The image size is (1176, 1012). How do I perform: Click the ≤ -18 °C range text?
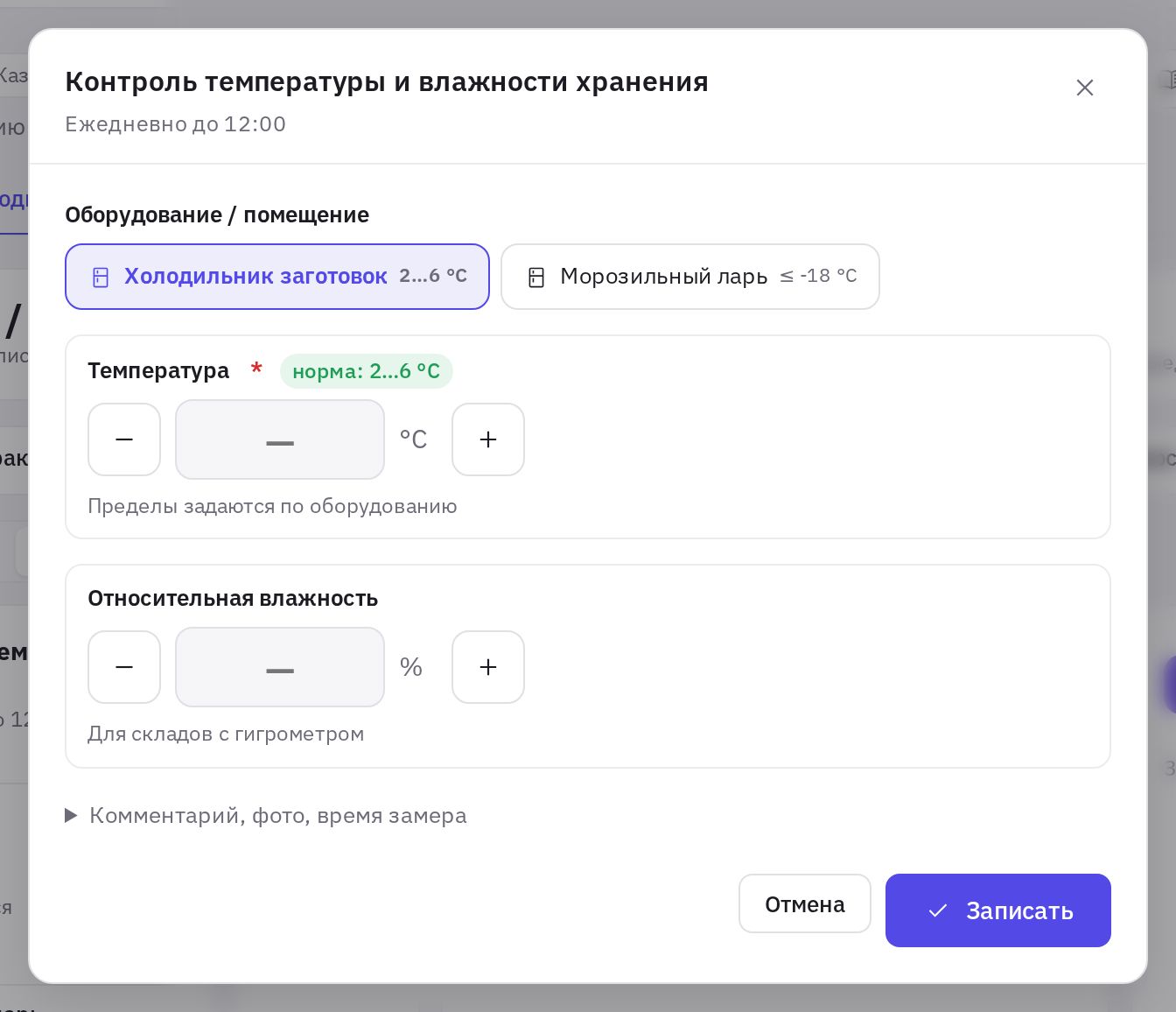[818, 276]
